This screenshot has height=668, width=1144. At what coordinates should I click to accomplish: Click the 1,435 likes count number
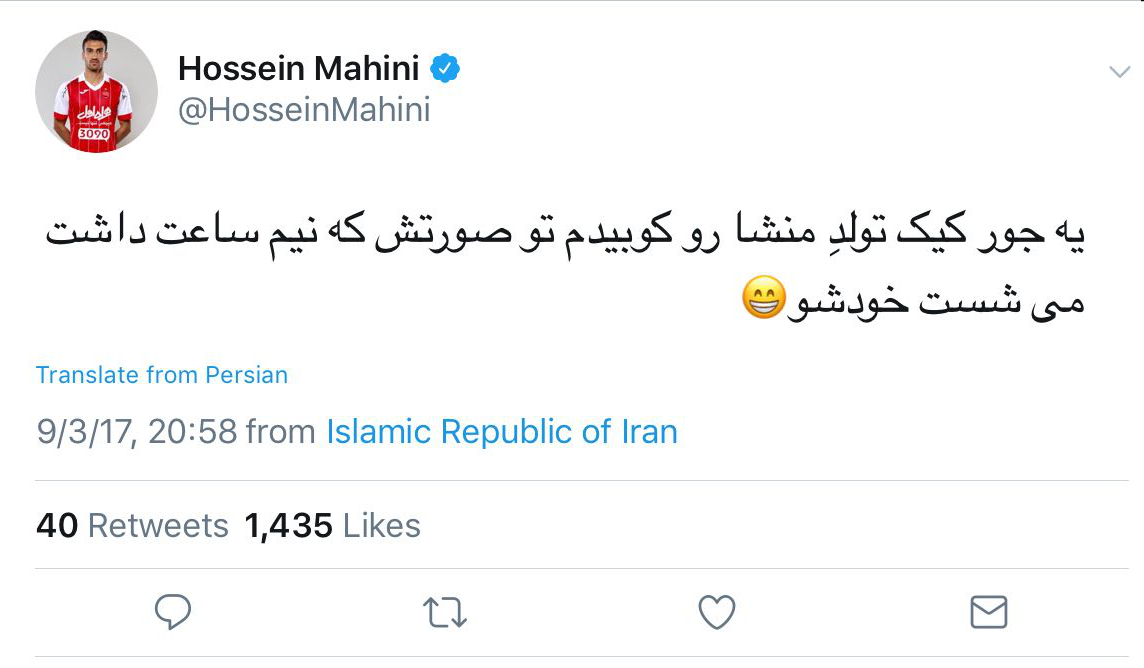click(288, 526)
